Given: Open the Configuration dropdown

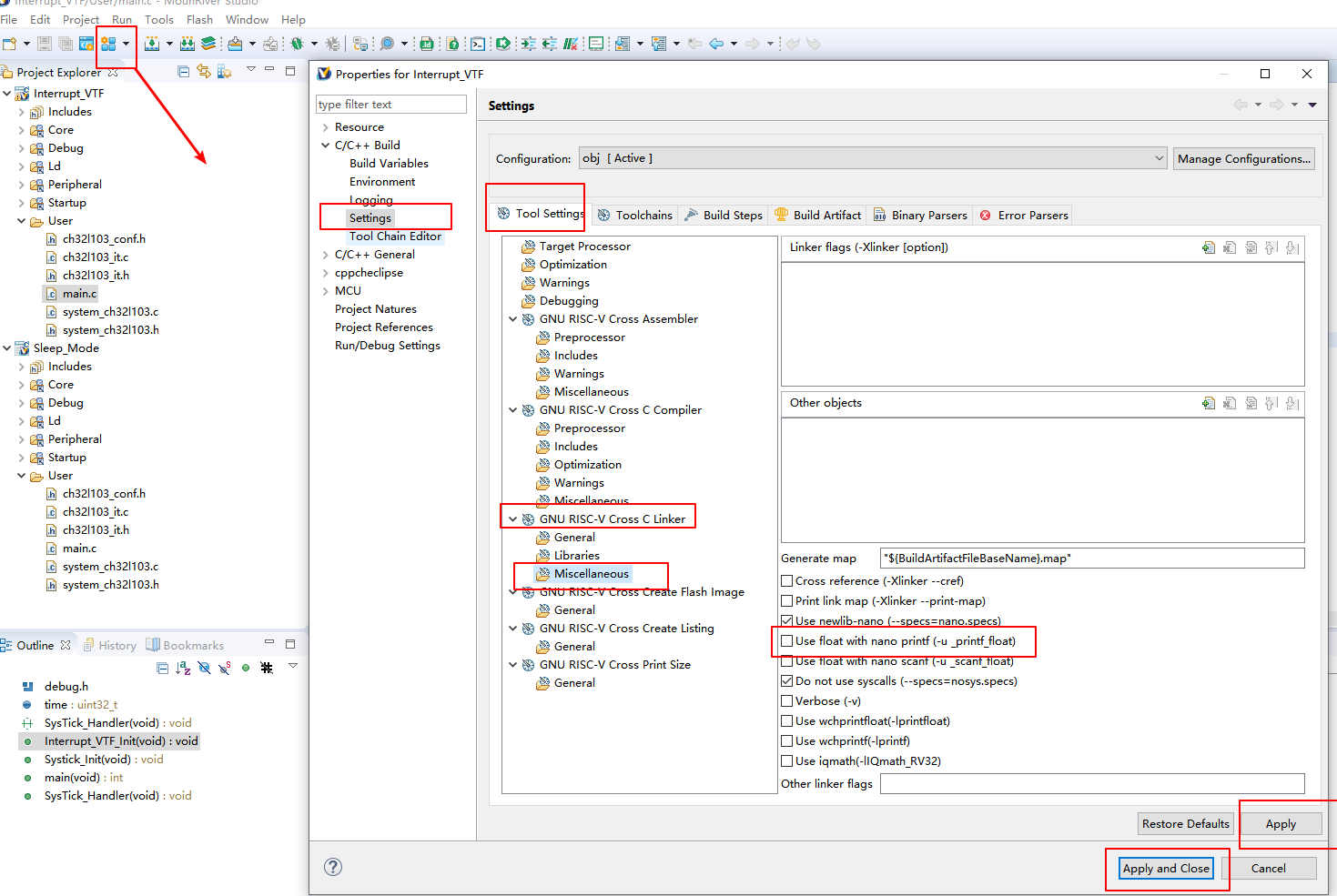Looking at the screenshot, I should (873, 158).
